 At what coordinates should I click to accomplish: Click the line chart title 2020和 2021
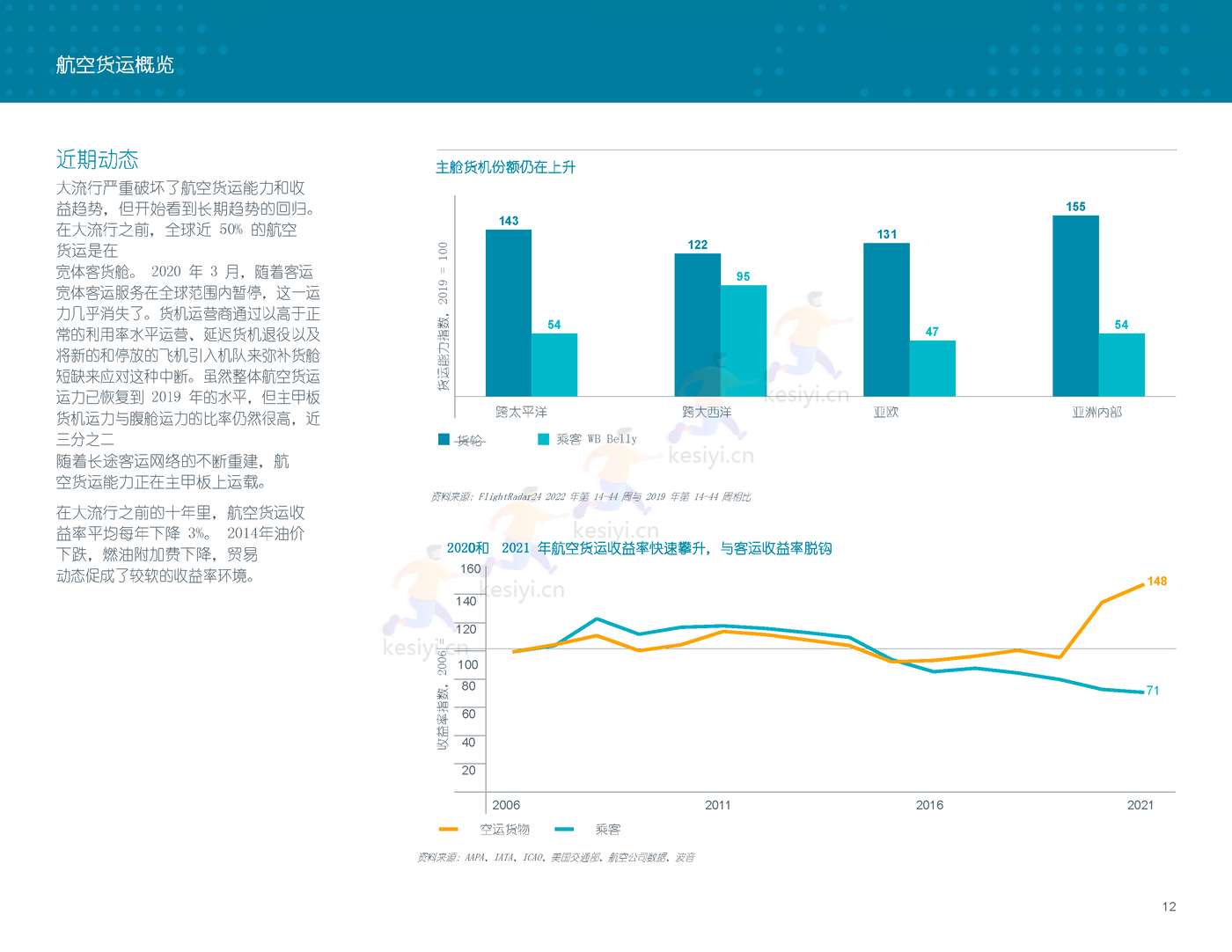pos(639,548)
